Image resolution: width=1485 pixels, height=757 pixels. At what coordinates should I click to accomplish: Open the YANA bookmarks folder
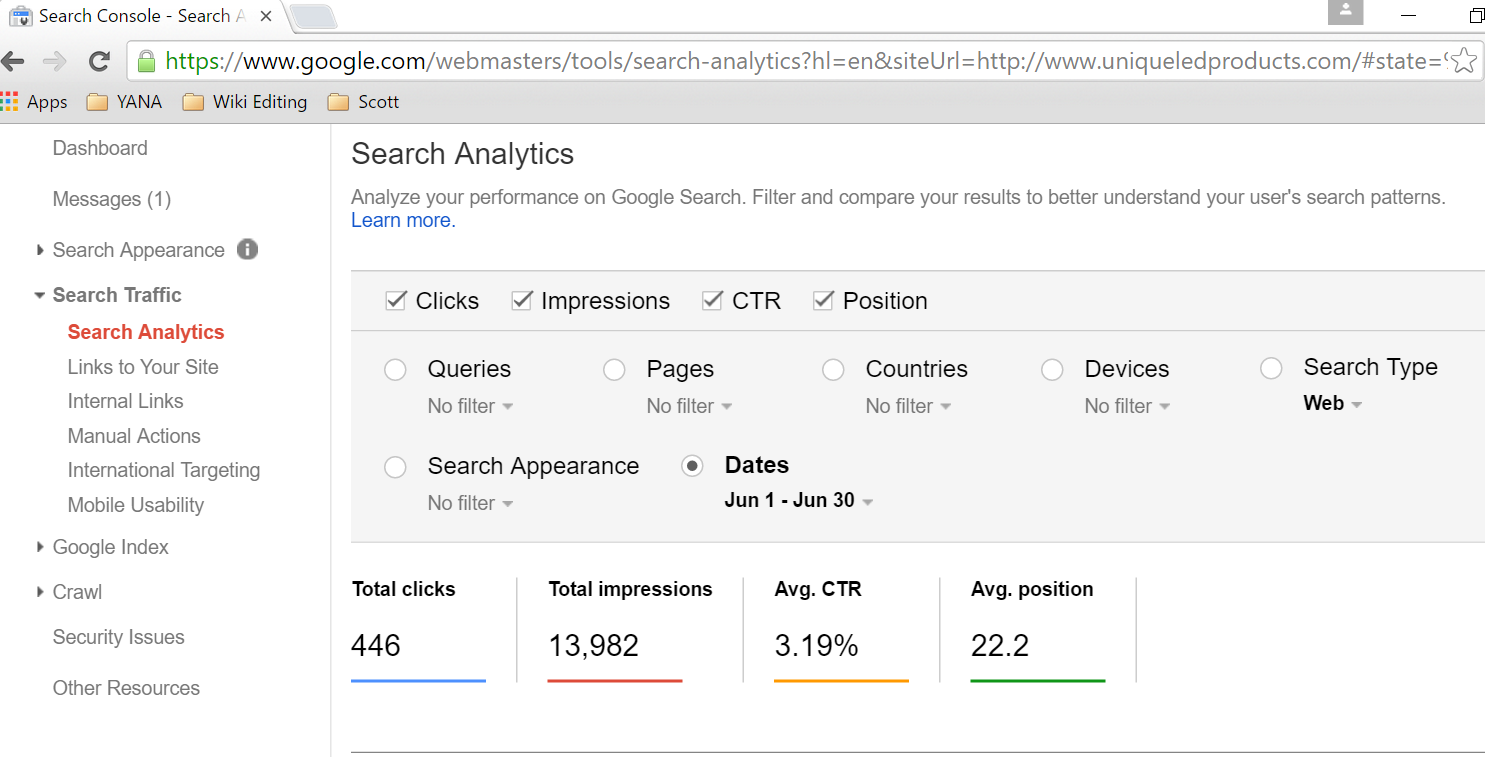point(124,102)
